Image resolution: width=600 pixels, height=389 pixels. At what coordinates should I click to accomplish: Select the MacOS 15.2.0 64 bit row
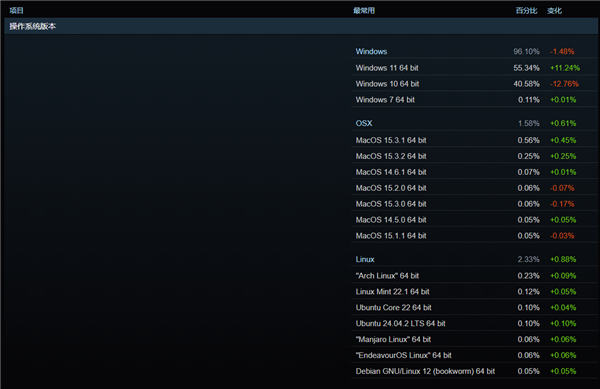[474, 188]
